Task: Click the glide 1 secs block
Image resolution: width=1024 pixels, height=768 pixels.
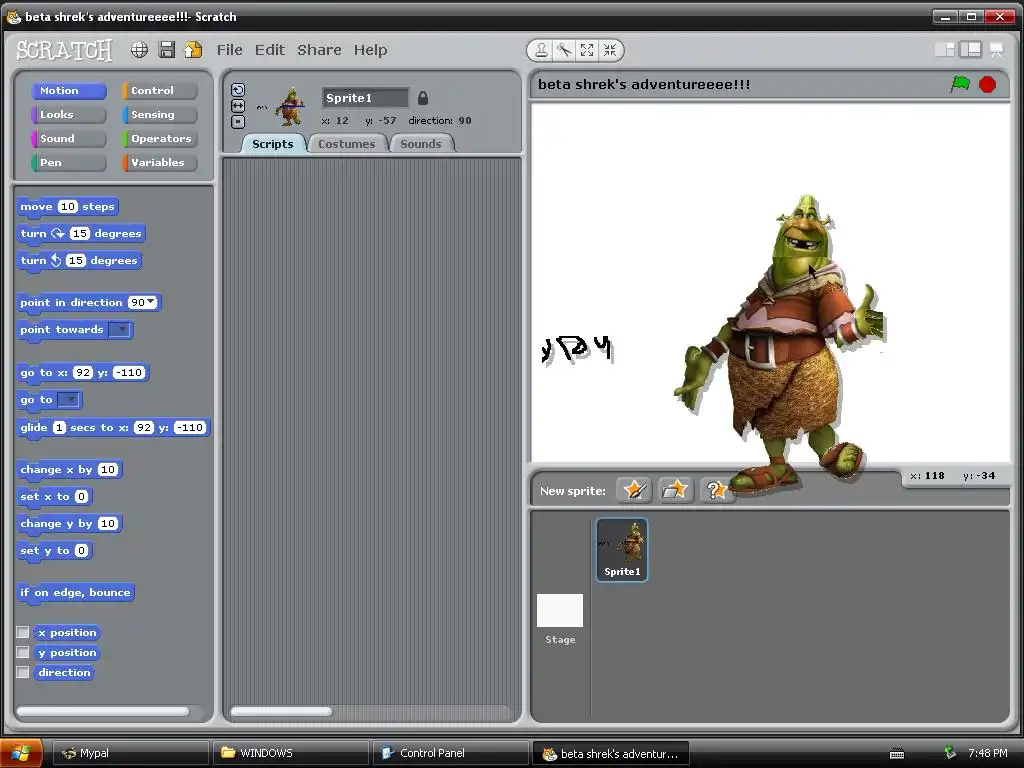Action: coord(113,427)
